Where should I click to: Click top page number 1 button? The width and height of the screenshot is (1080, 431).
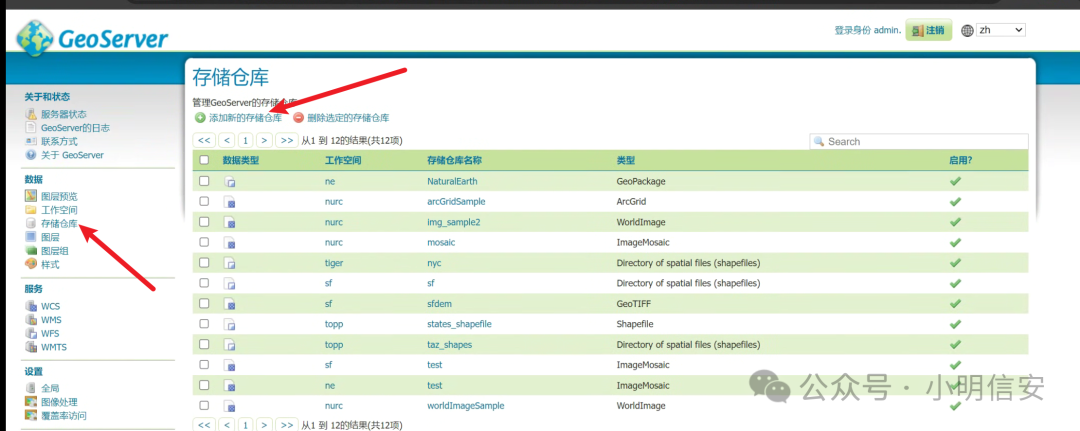245,140
